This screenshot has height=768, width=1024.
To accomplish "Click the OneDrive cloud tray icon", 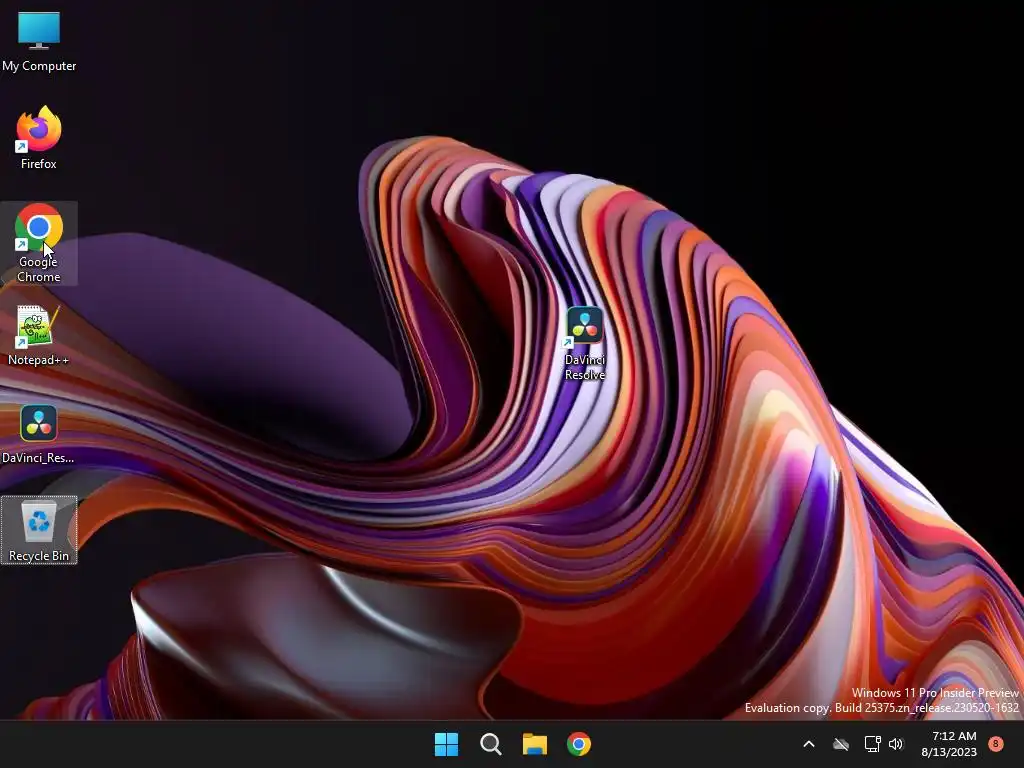I will 841,744.
